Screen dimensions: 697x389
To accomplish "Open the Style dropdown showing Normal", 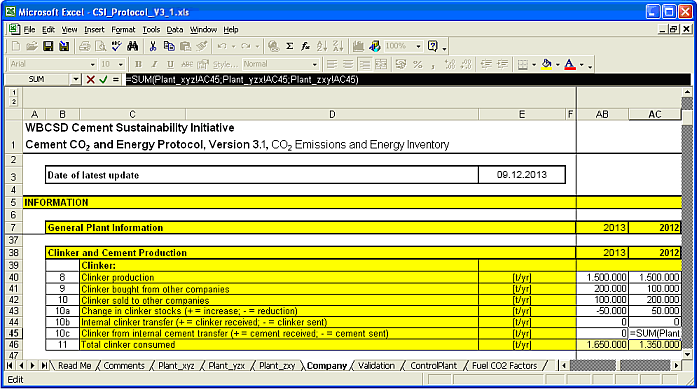I will click(x=315, y=64).
